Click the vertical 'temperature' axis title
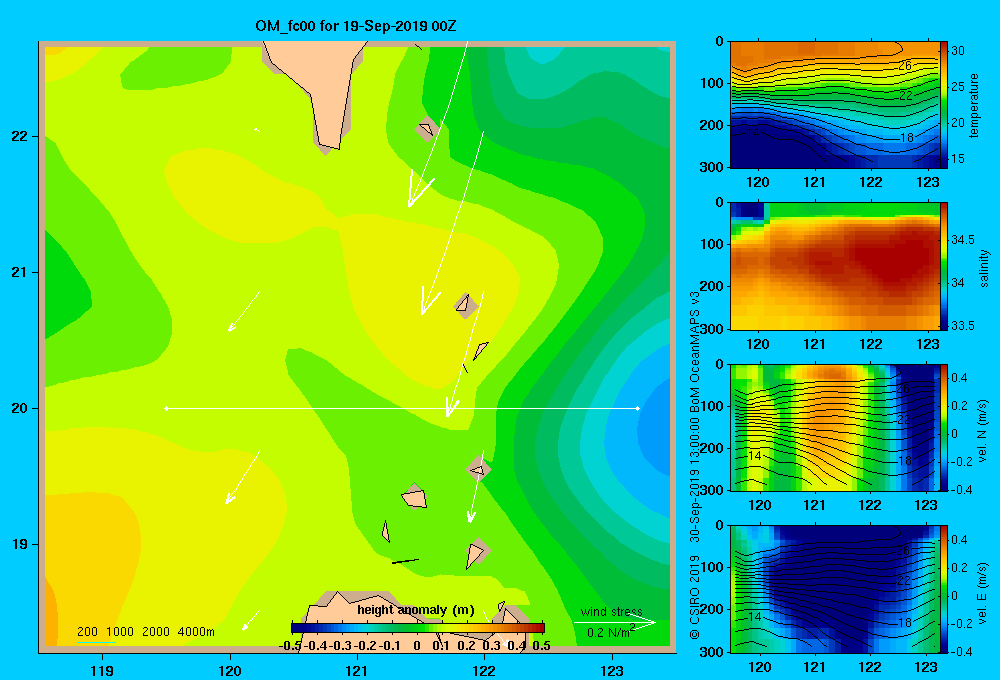 (x=974, y=105)
